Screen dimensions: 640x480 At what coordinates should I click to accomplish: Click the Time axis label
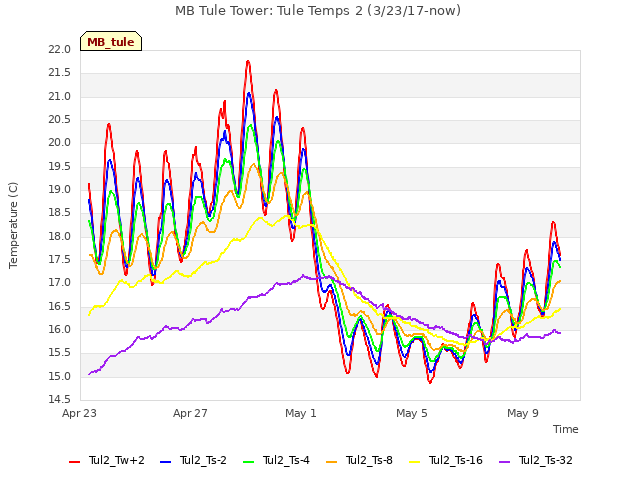pos(566,429)
